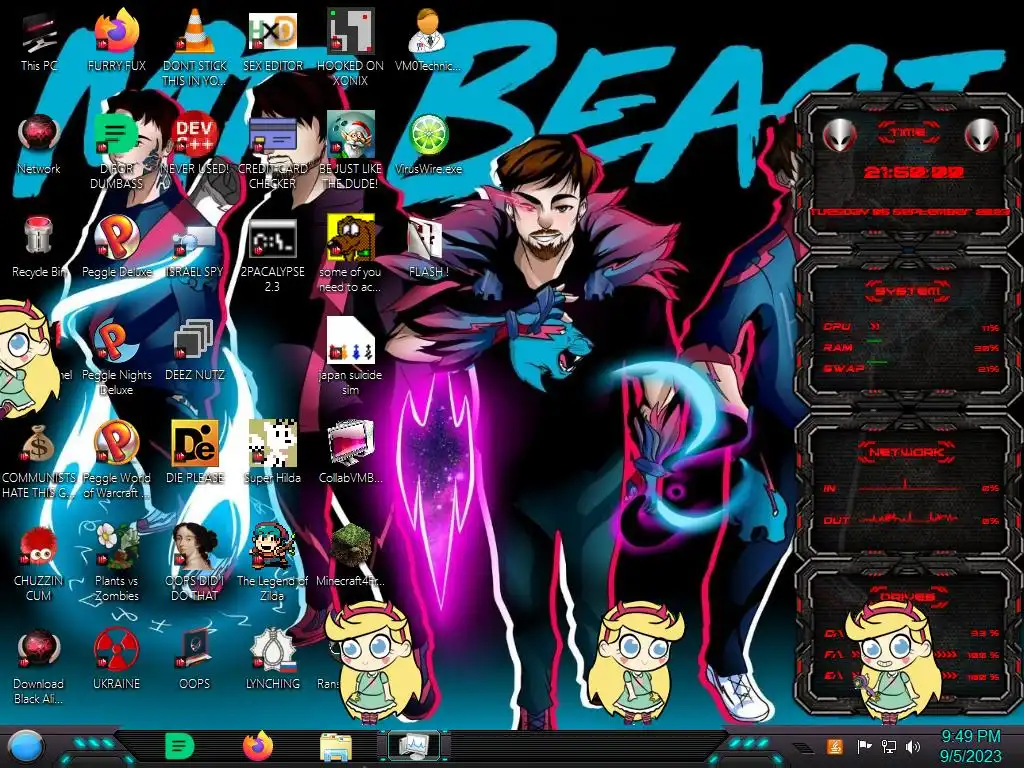Open the CREDIT CARD CHECKER shortcut
The height and width of the screenshot is (768, 1024).
click(273, 152)
